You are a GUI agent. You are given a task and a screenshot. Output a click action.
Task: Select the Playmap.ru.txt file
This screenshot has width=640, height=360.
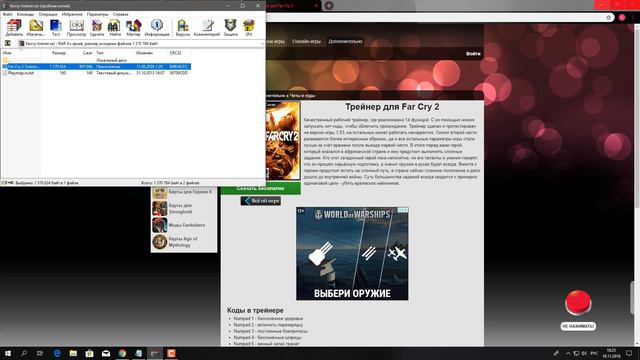96,73
